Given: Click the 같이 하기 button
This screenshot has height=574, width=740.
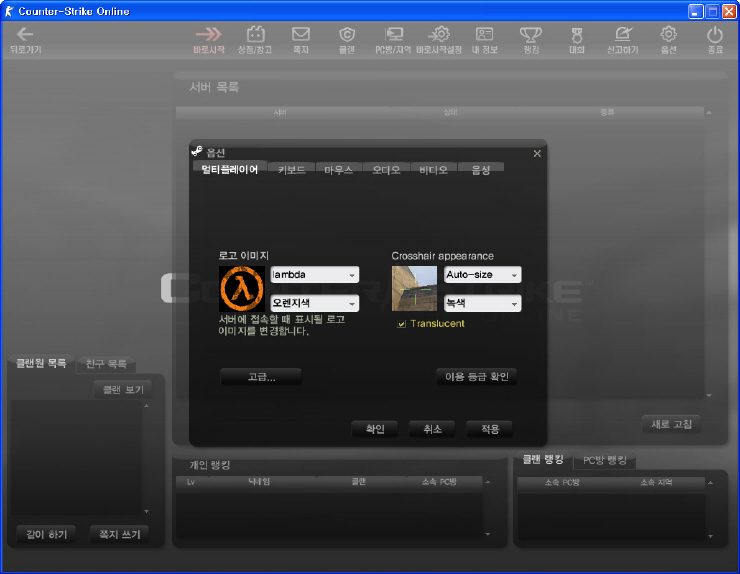Looking at the screenshot, I should 46,534.
